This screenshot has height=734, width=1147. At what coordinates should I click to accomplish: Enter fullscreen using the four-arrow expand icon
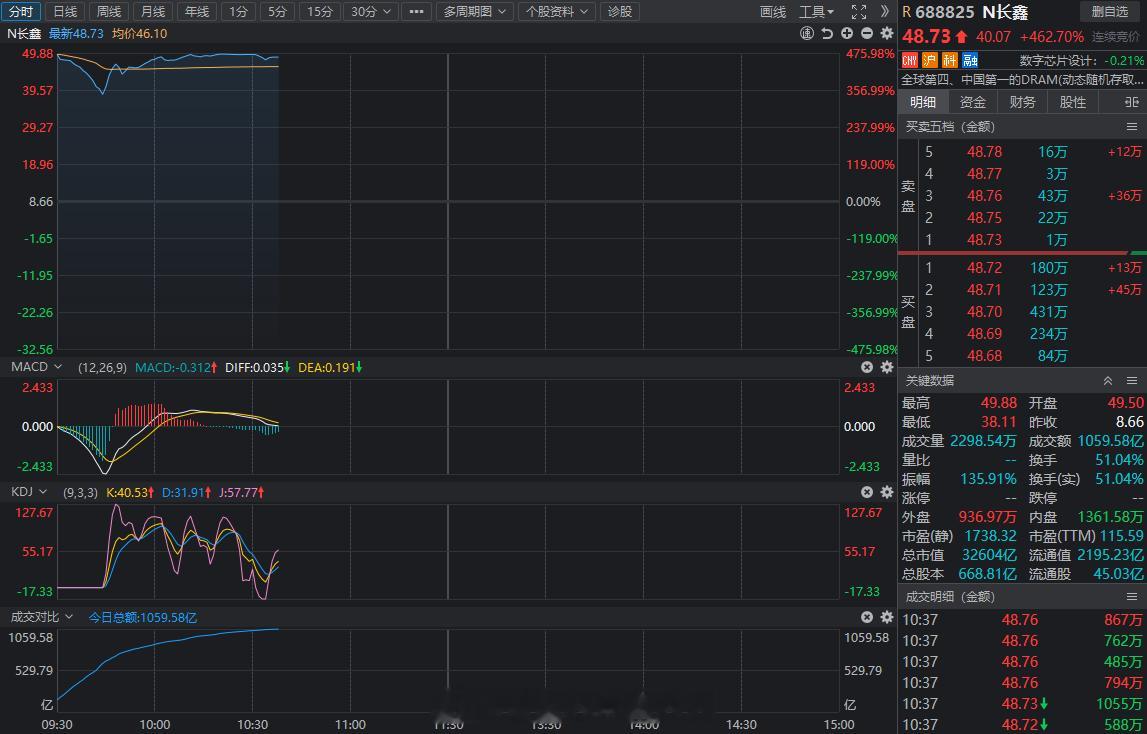coord(859,12)
